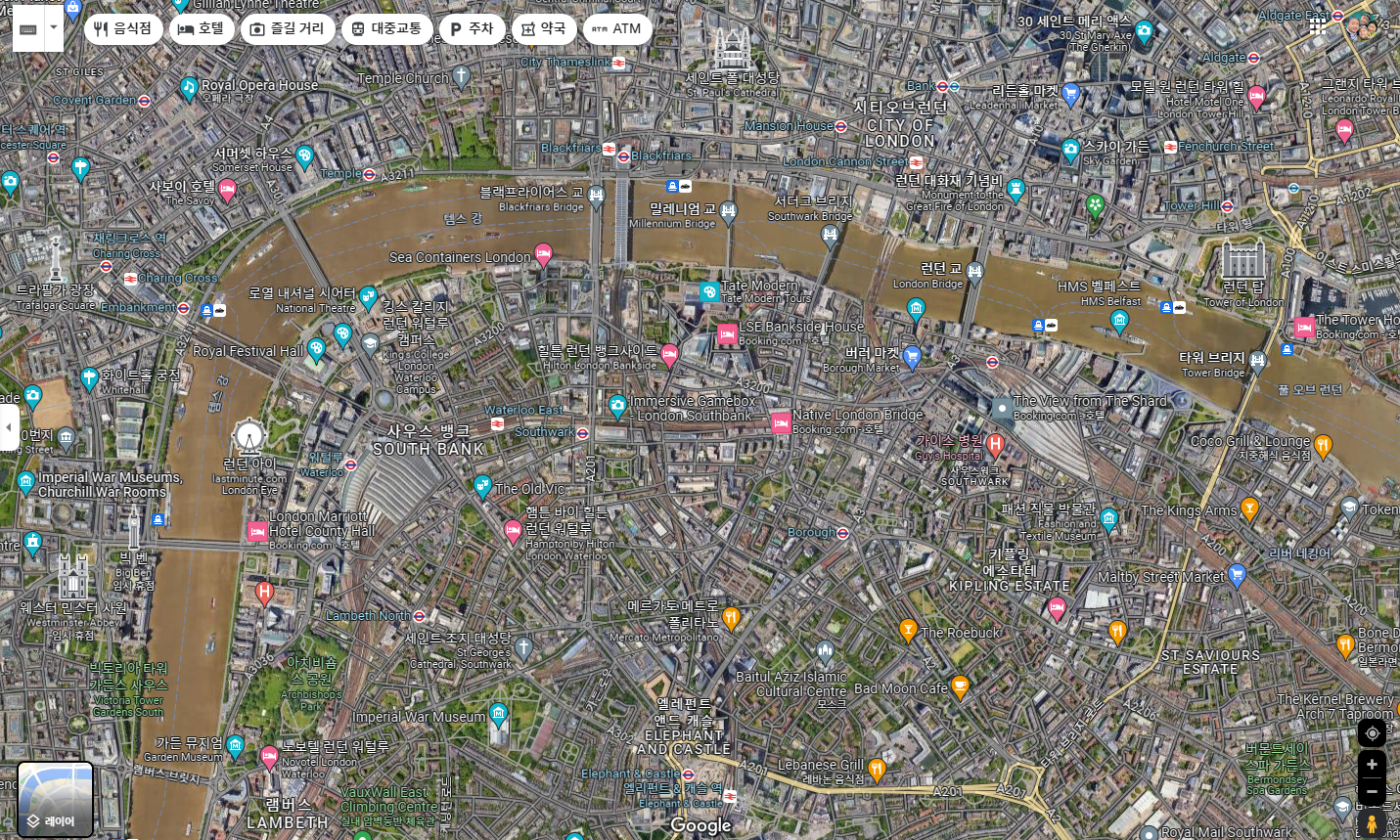Open the Tower Bridge marker
1400x840 pixels.
pyautogui.click(x=1258, y=360)
